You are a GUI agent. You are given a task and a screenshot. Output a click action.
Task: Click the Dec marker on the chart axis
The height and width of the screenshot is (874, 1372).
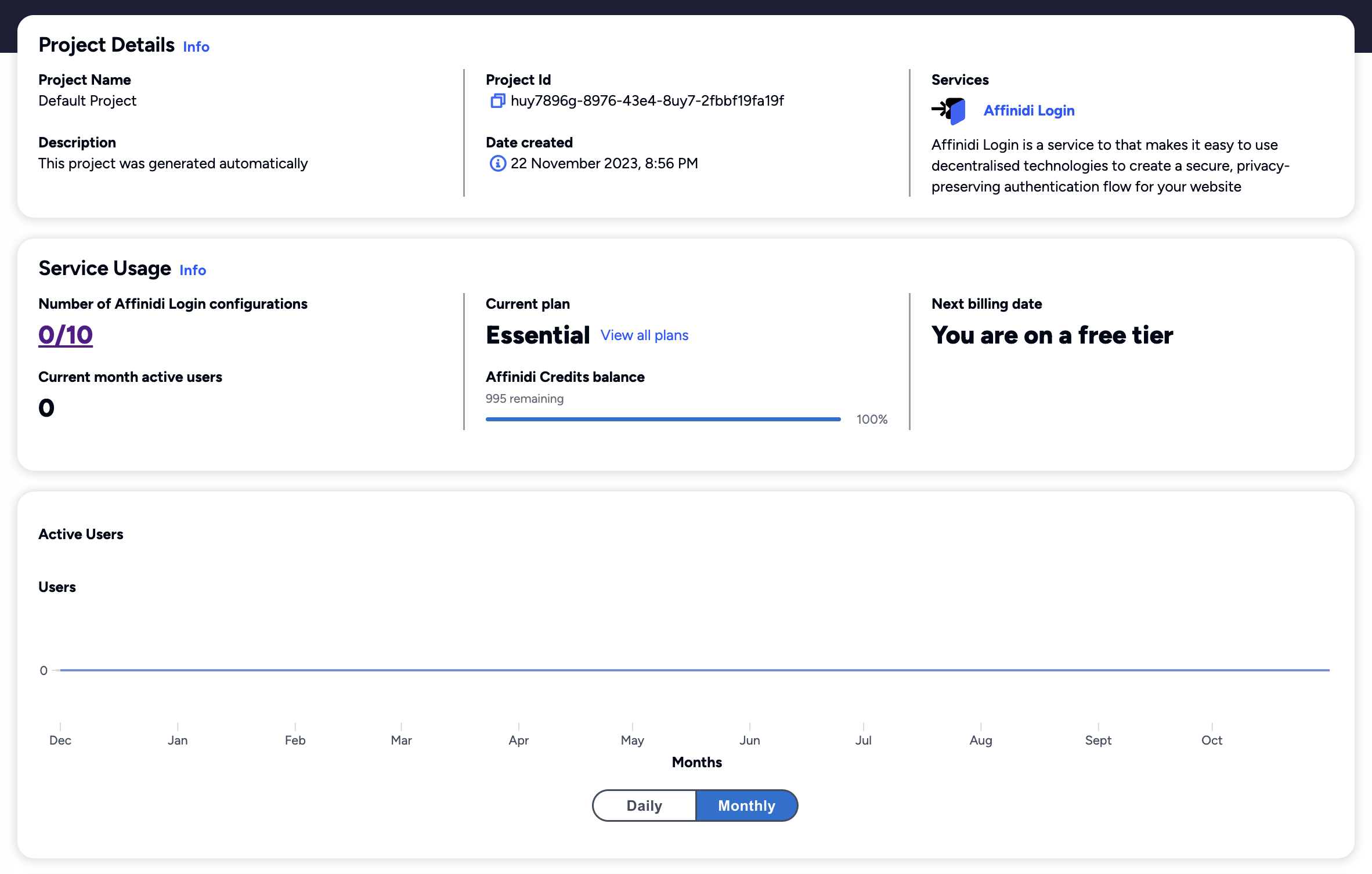pyautogui.click(x=60, y=740)
